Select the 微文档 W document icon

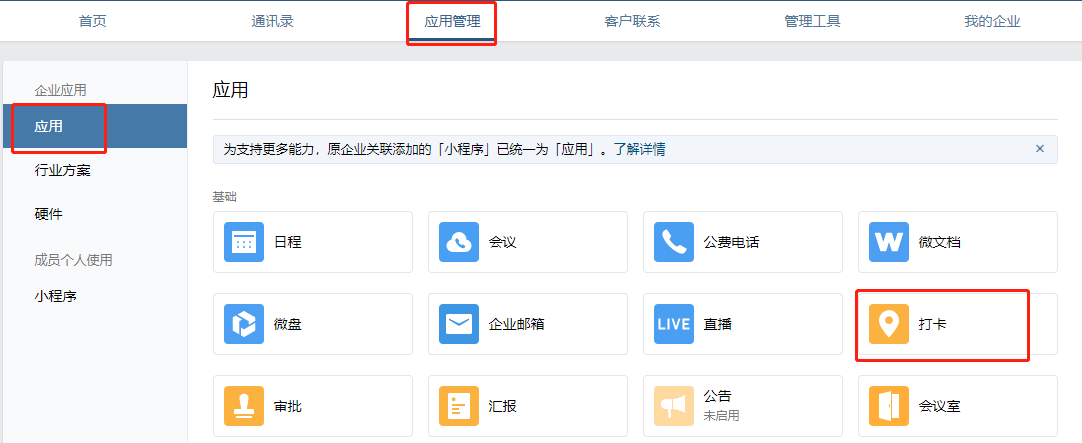coord(889,242)
